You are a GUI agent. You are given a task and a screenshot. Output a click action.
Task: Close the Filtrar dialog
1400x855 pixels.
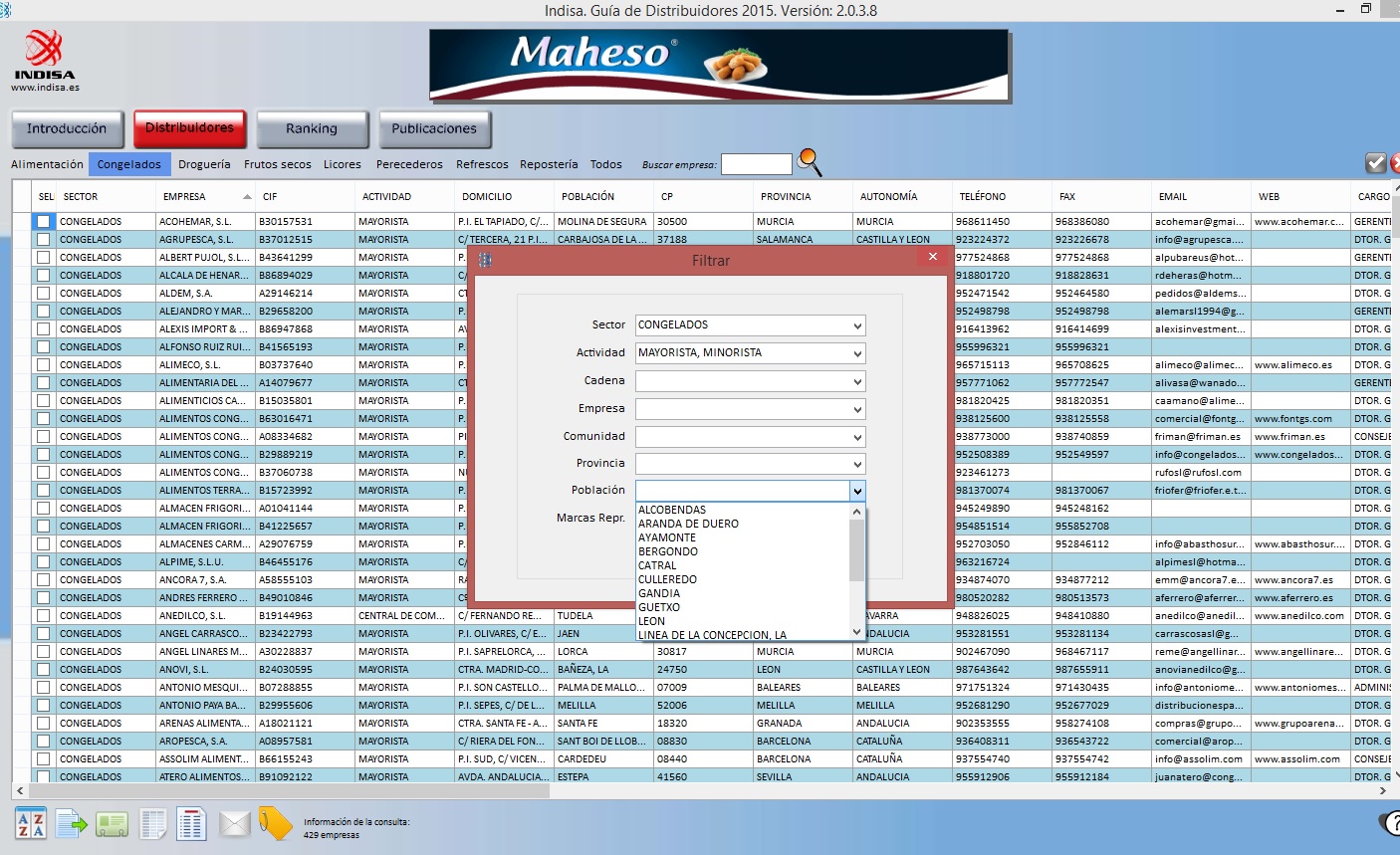click(932, 257)
